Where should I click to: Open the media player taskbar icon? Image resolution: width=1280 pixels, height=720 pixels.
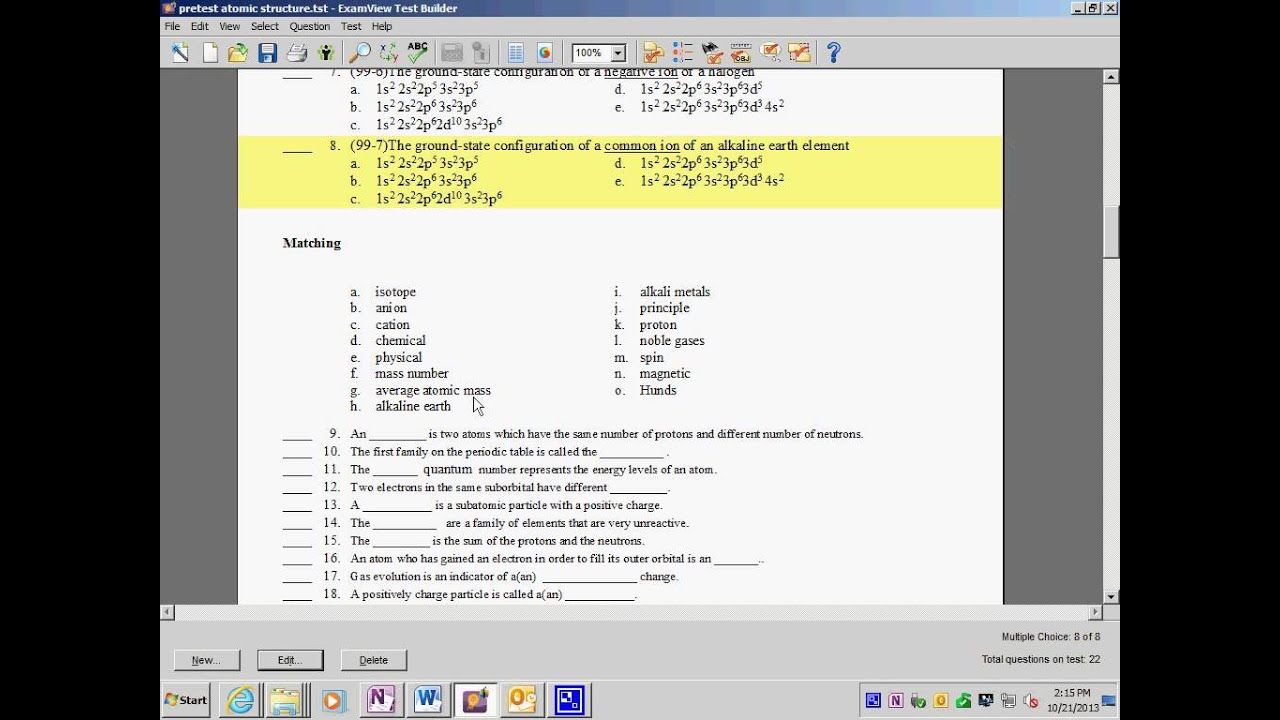[333, 700]
